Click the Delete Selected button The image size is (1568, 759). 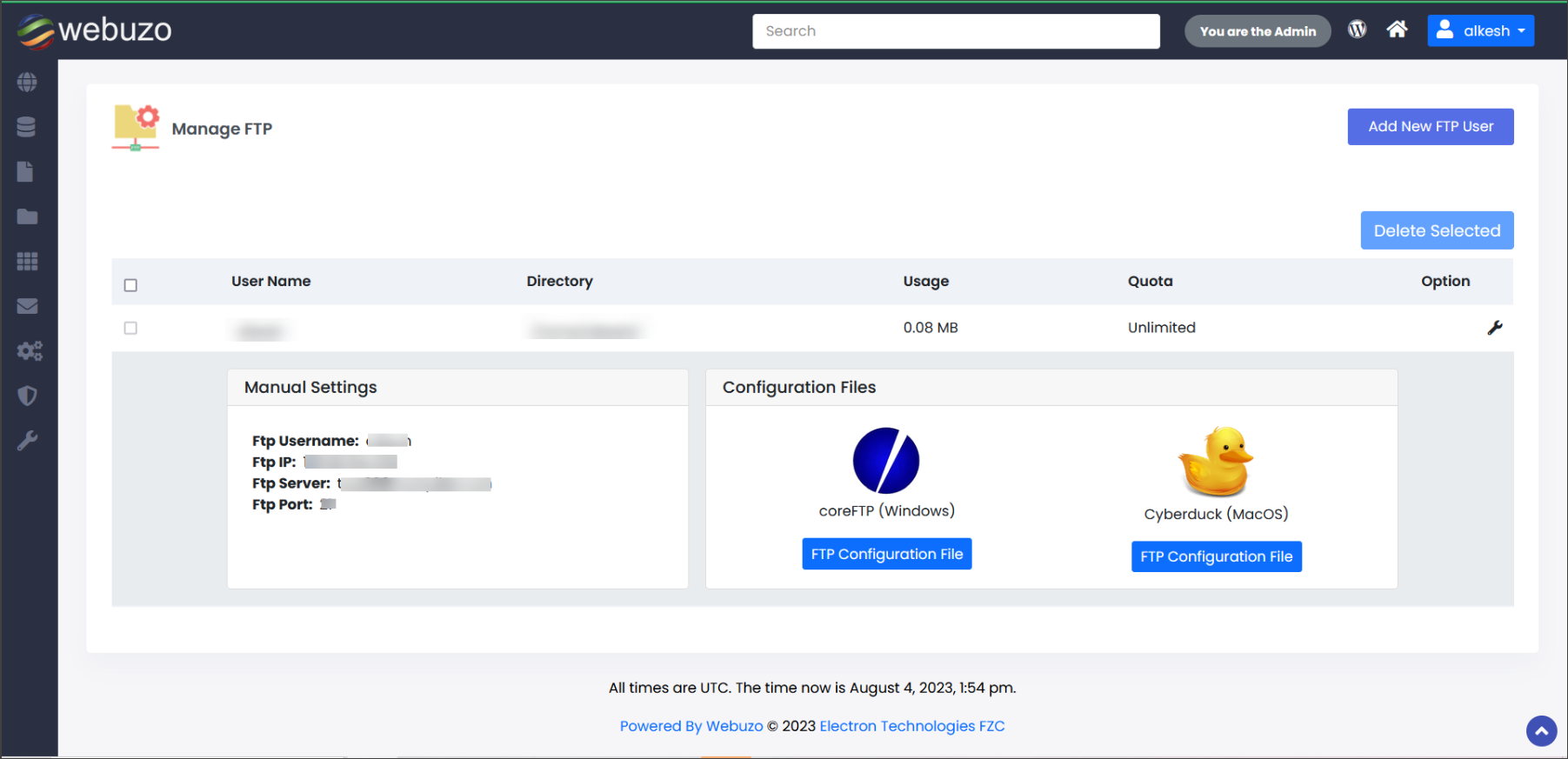click(x=1436, y=230)
